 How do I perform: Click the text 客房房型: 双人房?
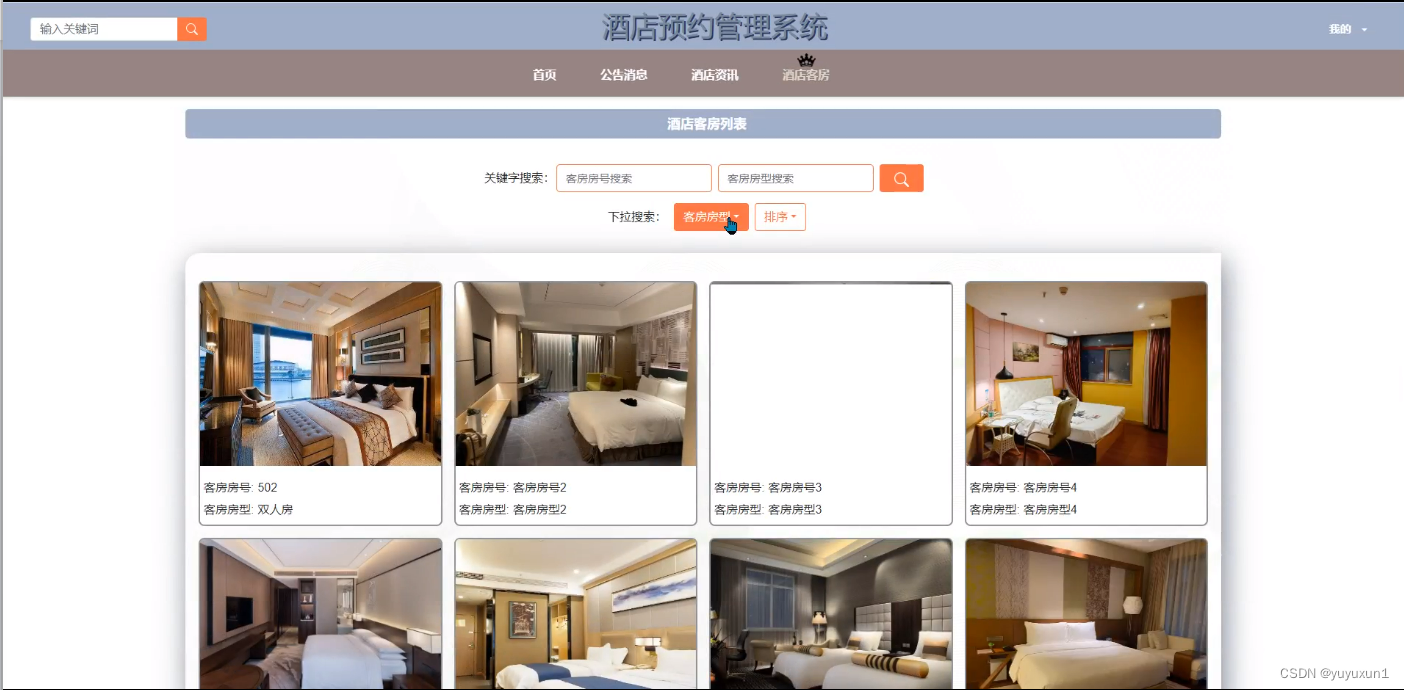coord(249,510)
